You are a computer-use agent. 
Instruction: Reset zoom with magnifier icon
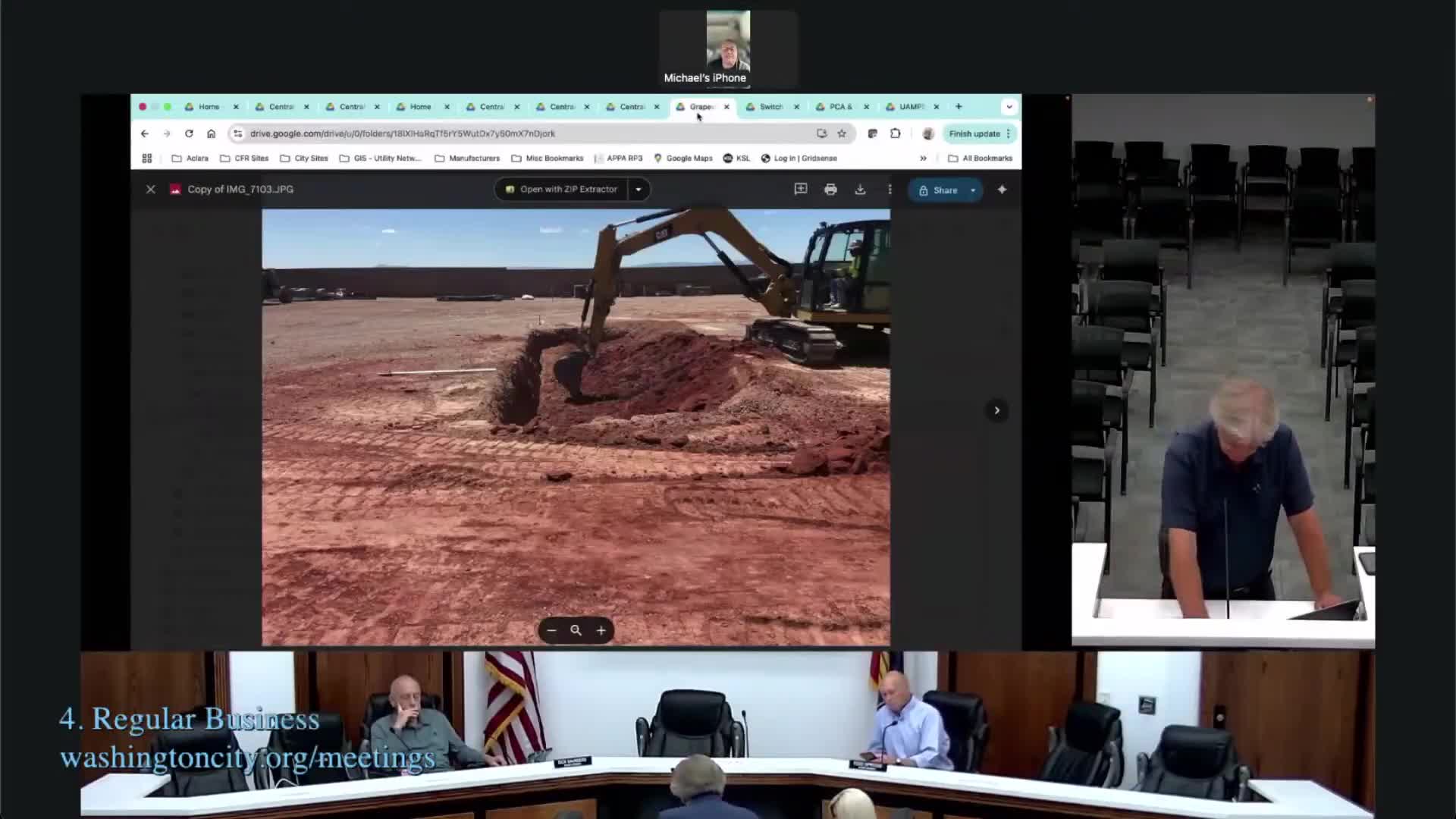576,630
